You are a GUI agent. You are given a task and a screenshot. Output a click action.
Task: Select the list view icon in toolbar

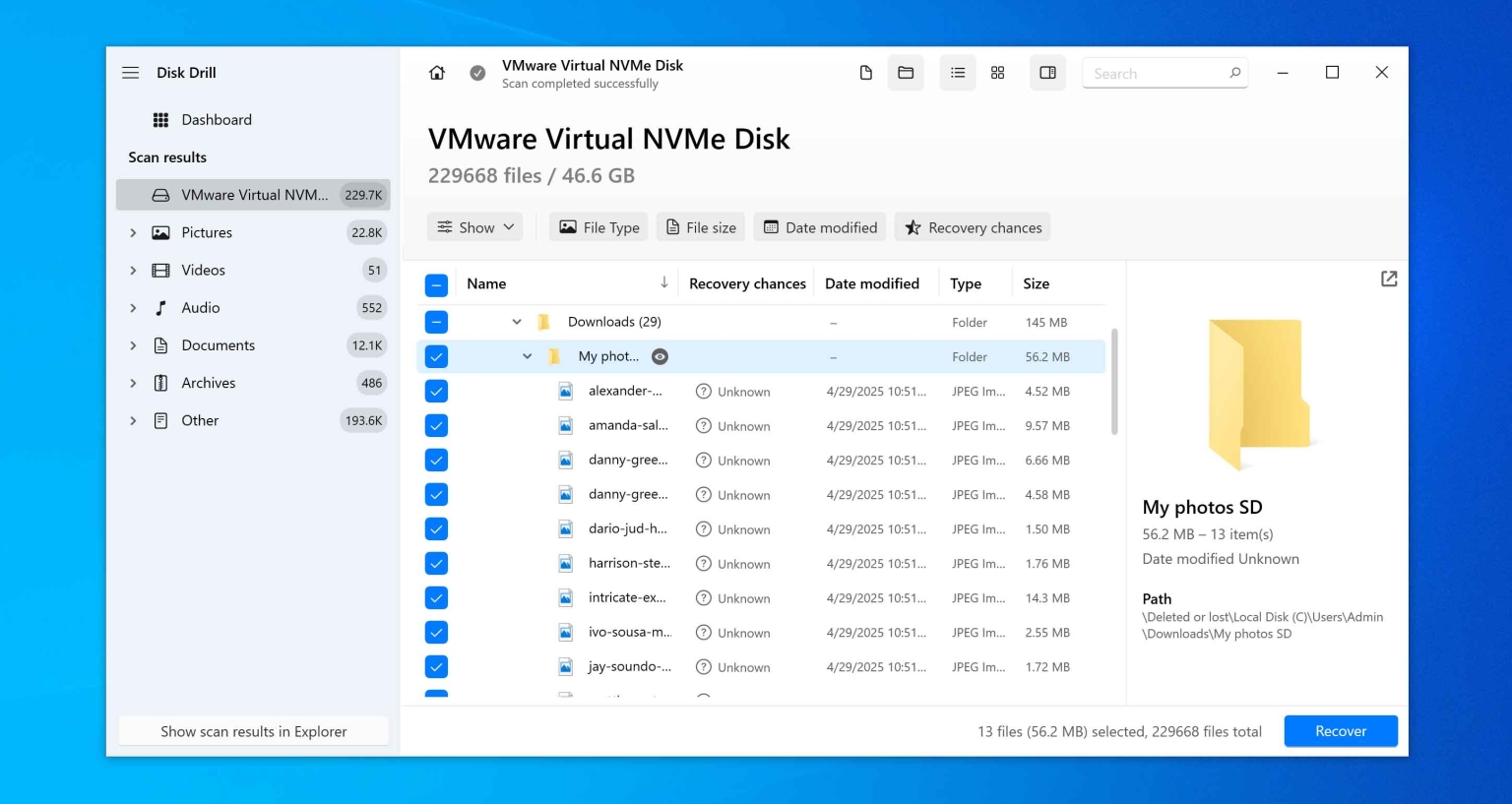tap(957, 72)
